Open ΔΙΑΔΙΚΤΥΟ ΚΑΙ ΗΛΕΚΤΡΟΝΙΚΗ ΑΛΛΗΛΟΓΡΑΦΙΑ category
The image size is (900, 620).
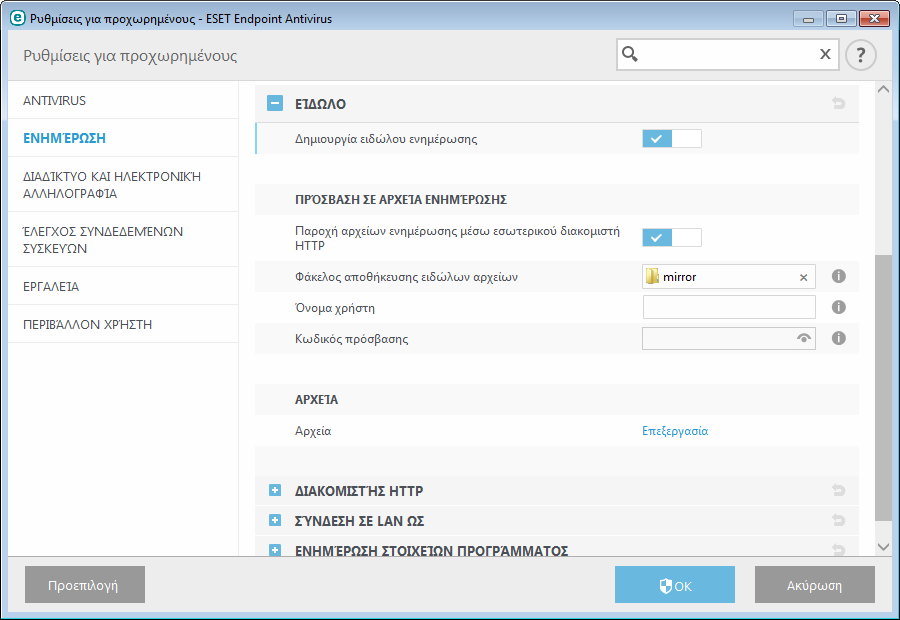coord(123,184)
